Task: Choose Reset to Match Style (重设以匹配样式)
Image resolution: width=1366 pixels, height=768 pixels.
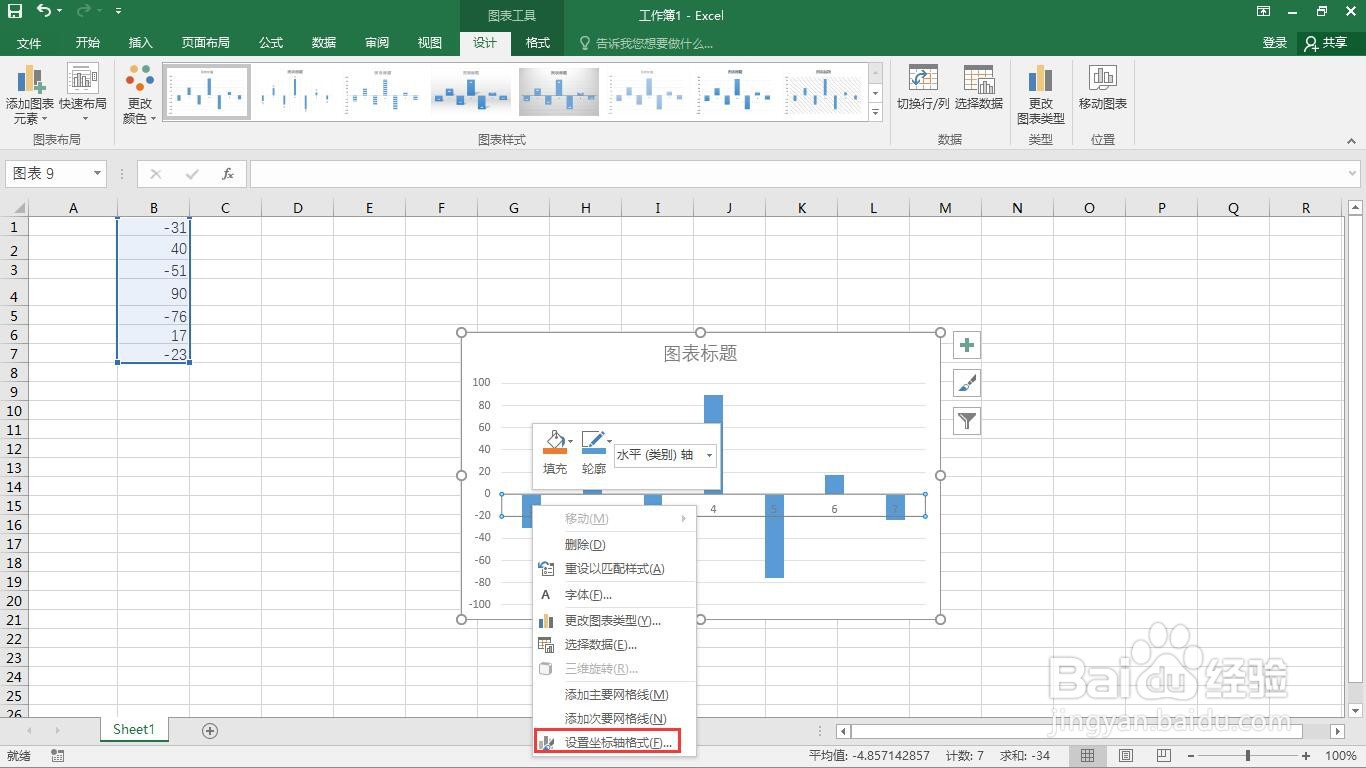Action: point(614,569)
